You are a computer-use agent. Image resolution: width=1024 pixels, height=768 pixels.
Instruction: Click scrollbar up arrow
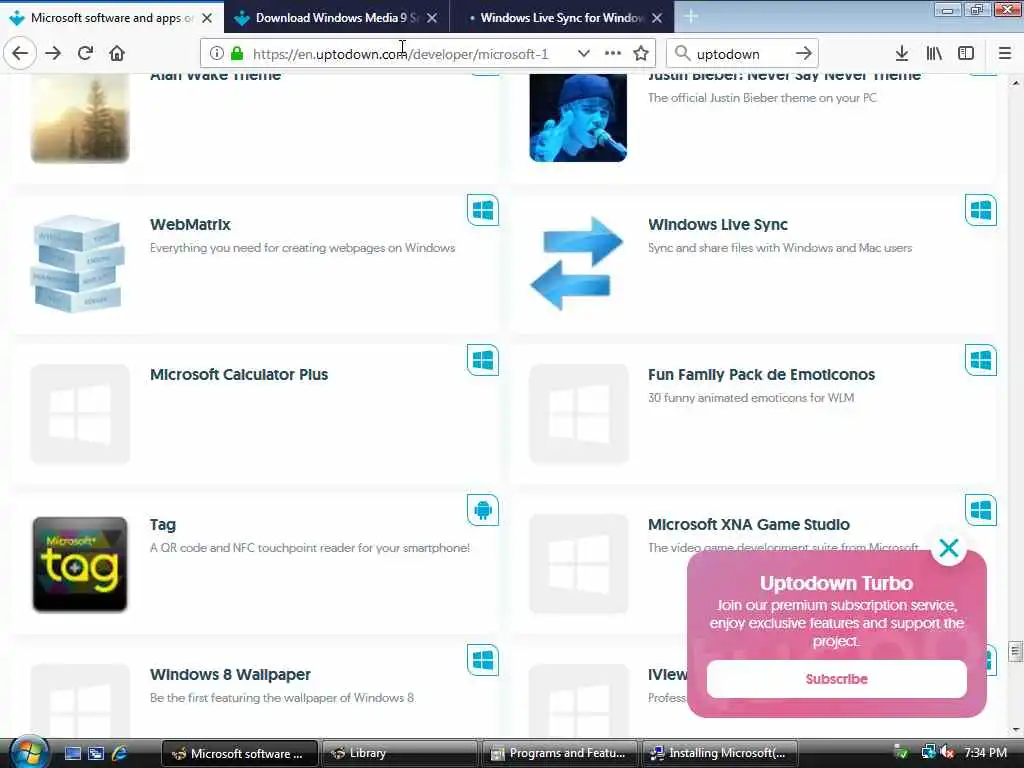click(x=1015, y=84)
